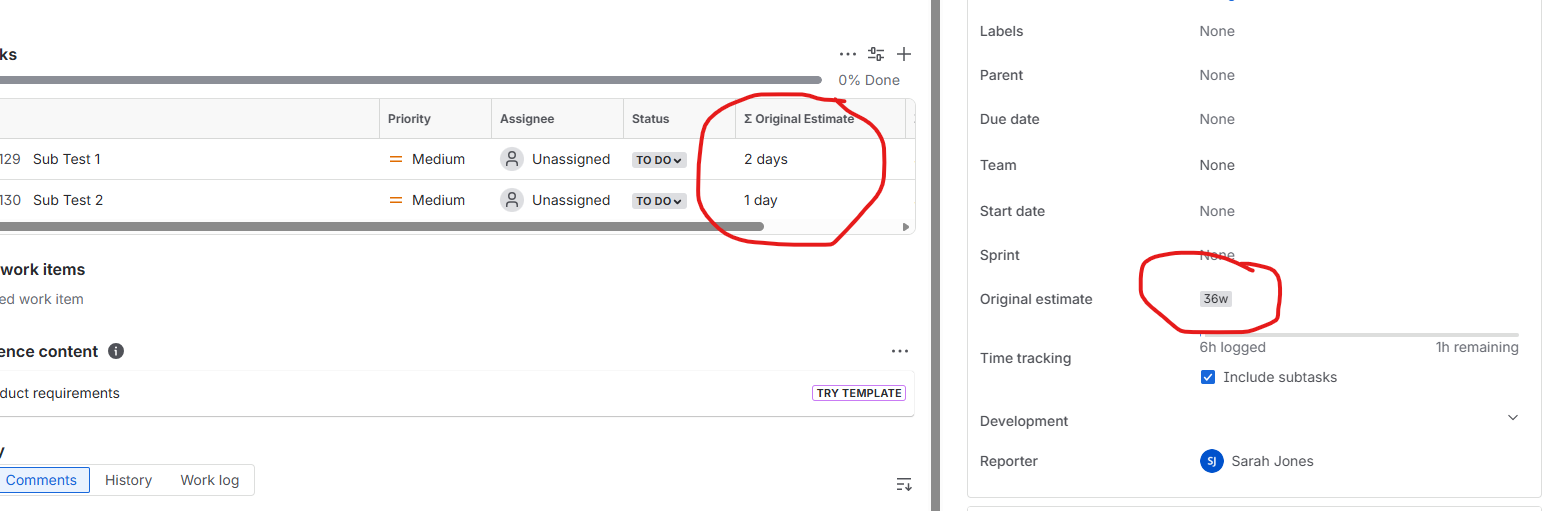Click unassigned avatar icon for Sub Test 2

point(512,200)
